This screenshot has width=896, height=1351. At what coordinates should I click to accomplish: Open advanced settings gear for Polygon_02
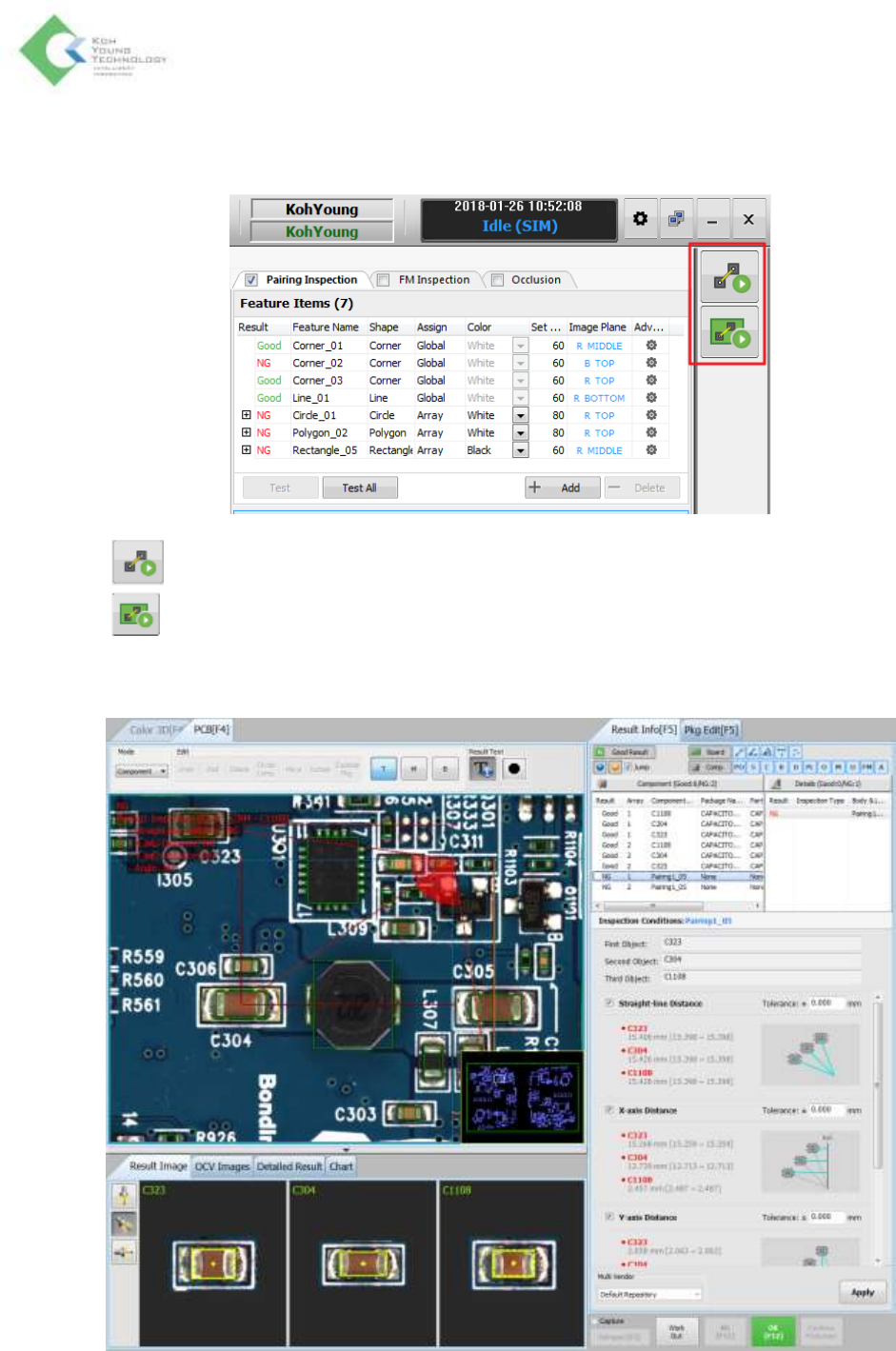(x=651, y=432)
